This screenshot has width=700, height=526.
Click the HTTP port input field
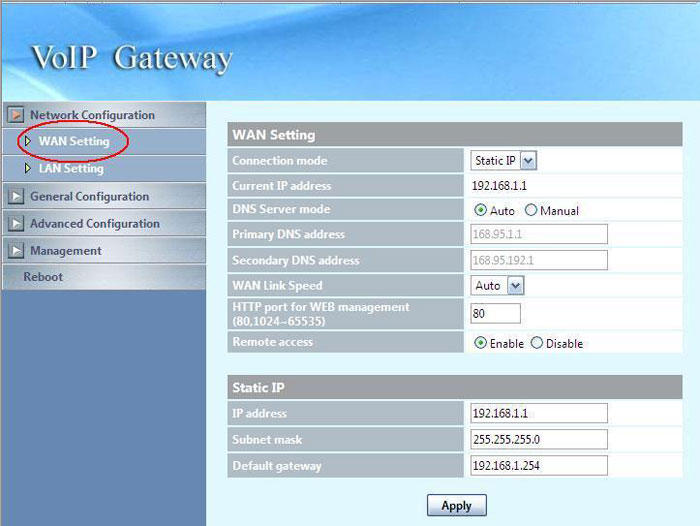495,314
